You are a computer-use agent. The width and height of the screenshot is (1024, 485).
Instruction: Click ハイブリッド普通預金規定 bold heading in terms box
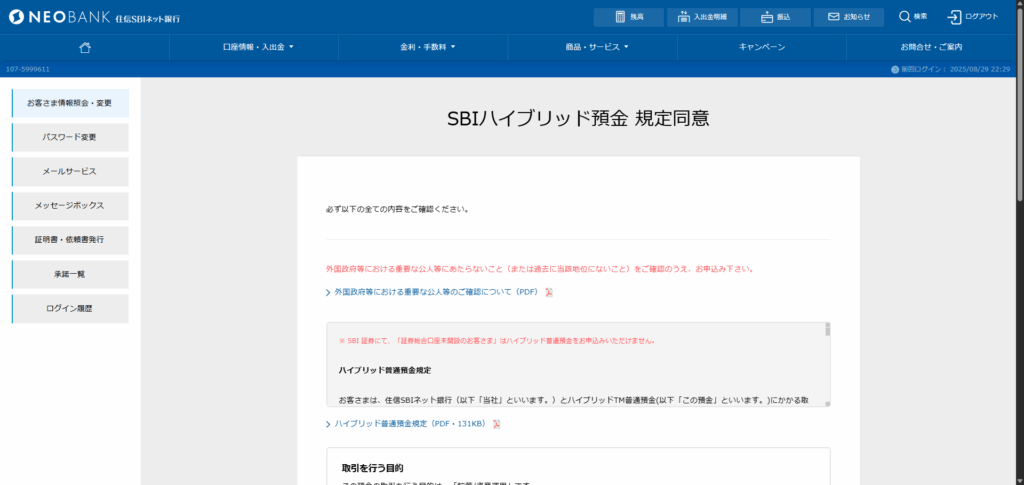pyautogui.click(x=385, y=370)
